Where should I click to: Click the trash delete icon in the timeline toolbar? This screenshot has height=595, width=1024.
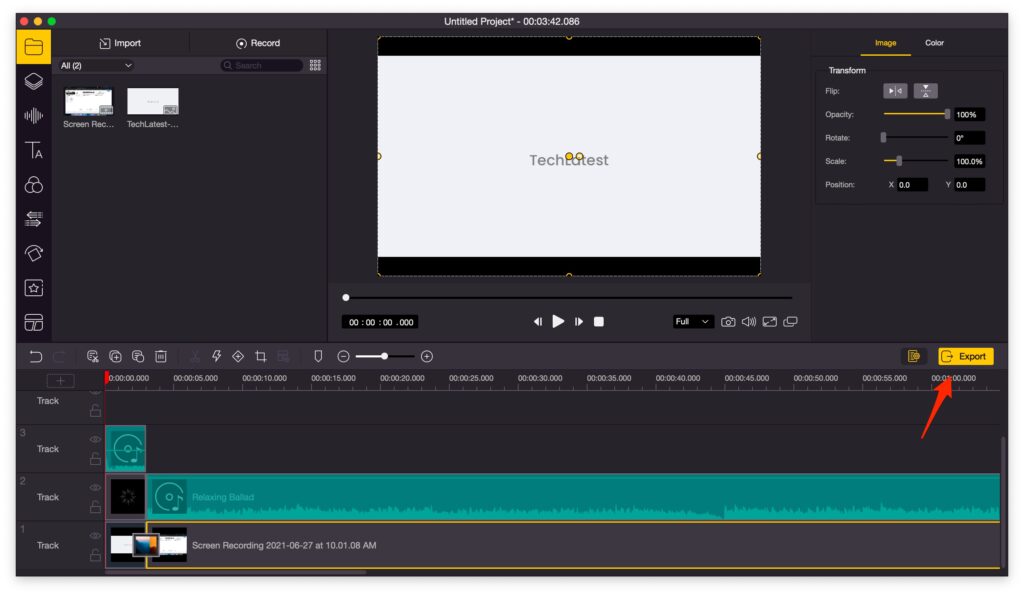161,357
